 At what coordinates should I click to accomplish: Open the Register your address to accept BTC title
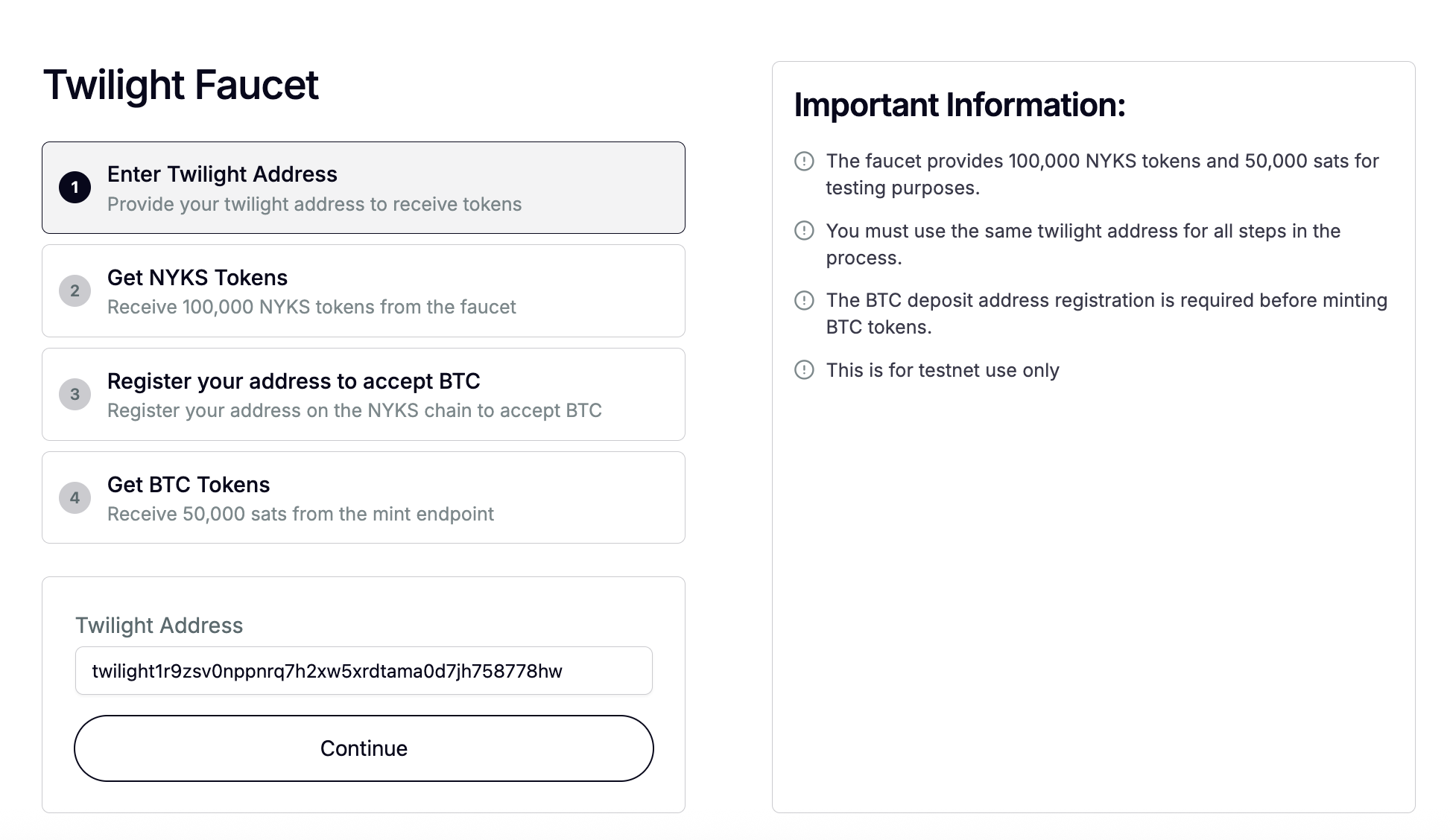(x=294, y=381)
